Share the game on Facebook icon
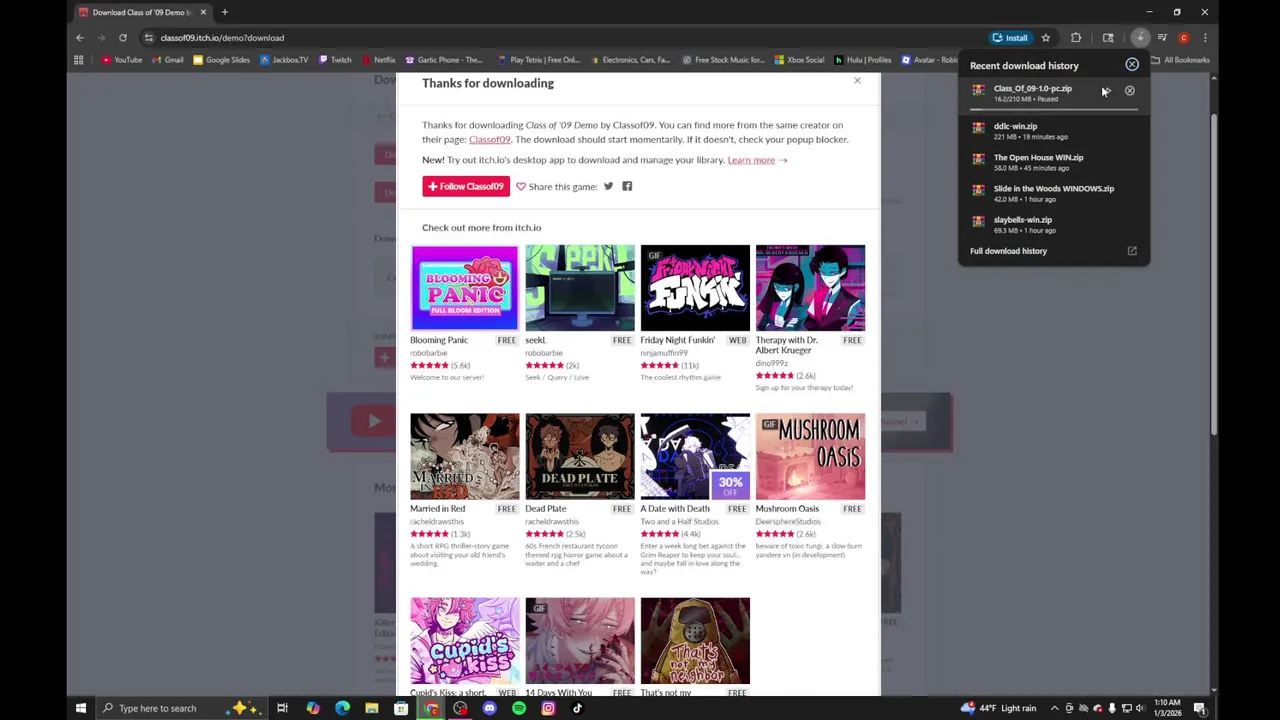Screen dimensions: 1280x720 627,186
